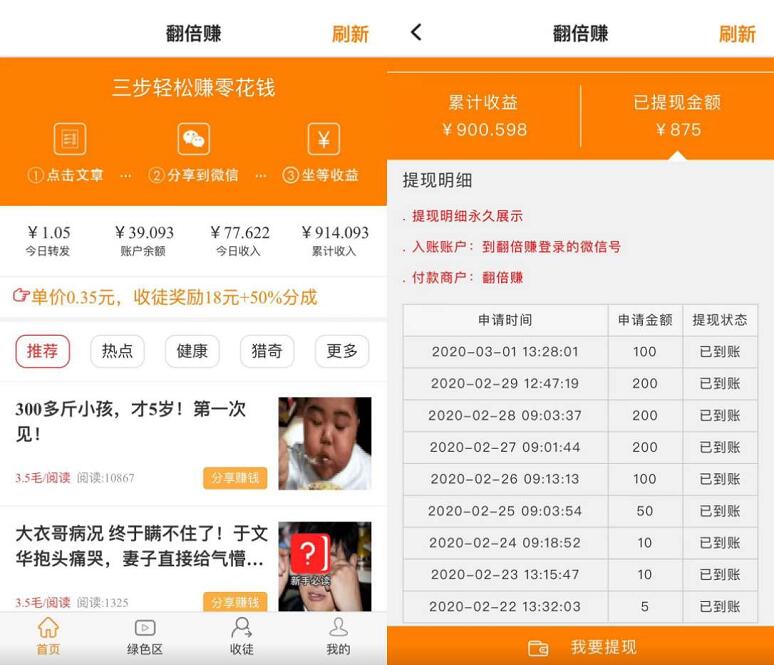This screenshot has height=665, width=774.
Task: Open the 收徒 recruit icon
Action: [x=241, y=627]
